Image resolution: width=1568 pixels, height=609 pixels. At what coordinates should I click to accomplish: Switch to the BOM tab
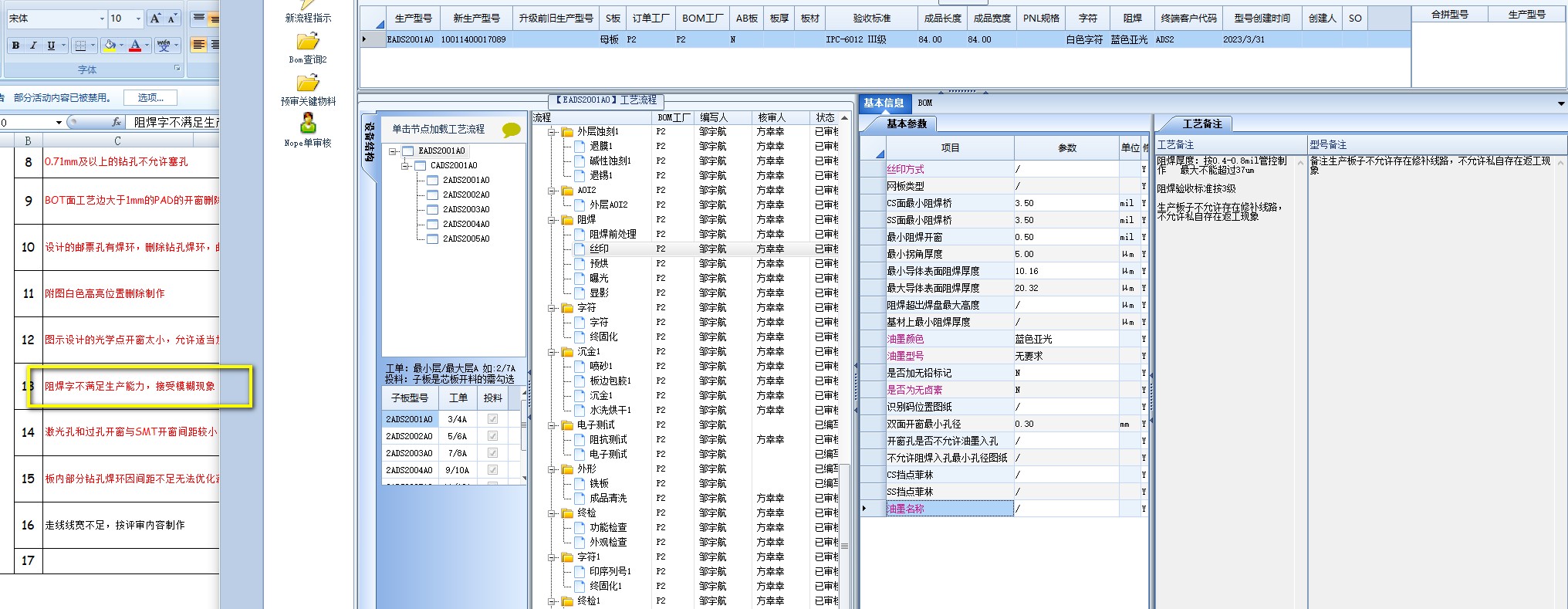[925, 103]
